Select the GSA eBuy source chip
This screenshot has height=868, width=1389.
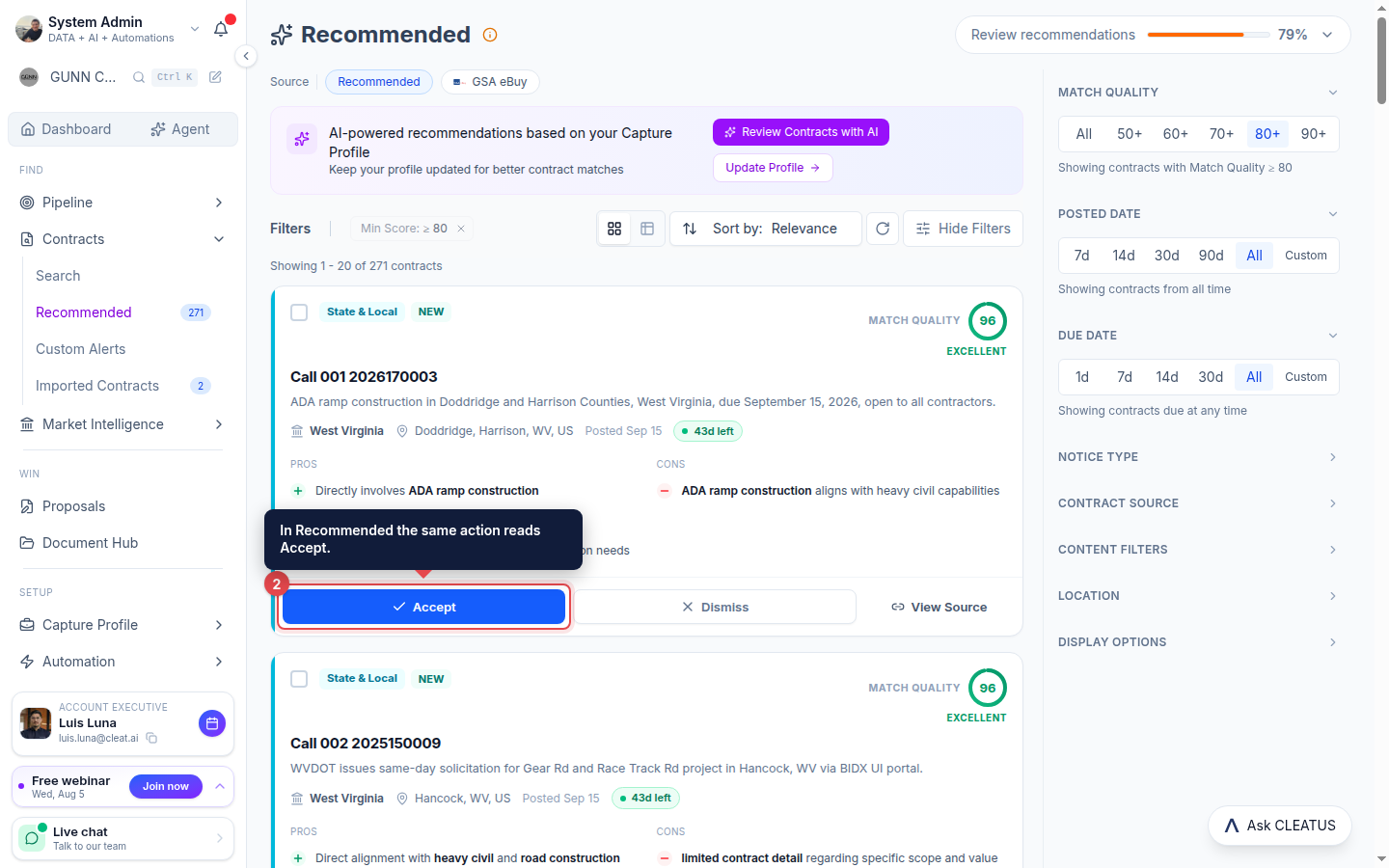(490, 82)
